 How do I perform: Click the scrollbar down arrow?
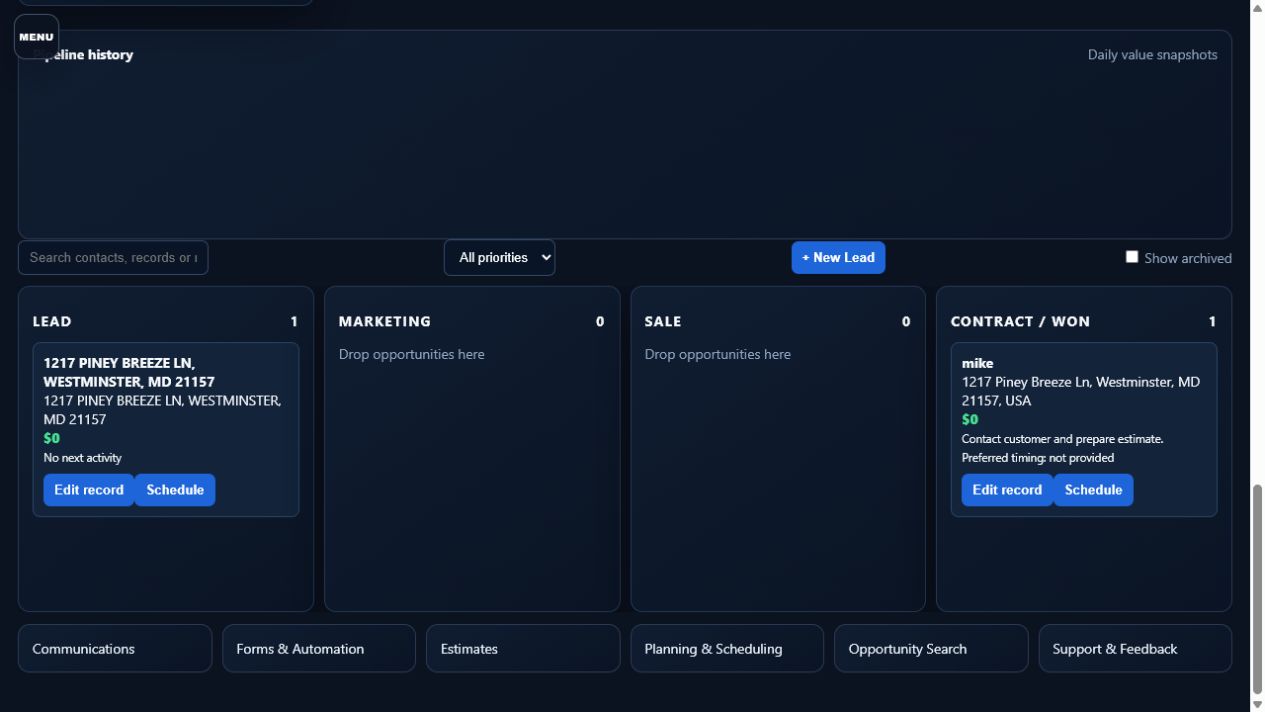click(x=1257, y=704)
